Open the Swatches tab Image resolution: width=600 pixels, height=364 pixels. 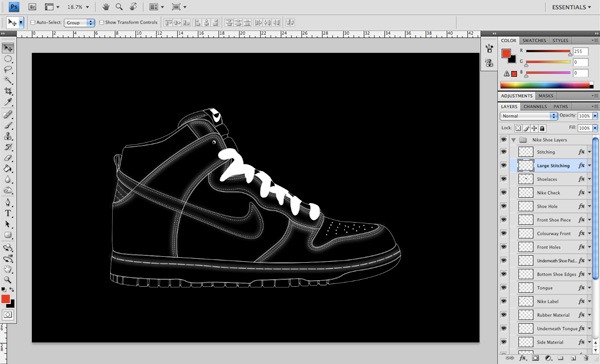point(534,41)
